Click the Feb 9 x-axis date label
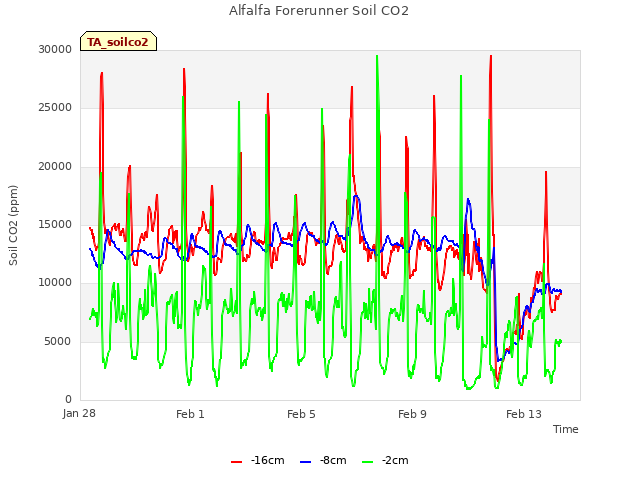640x480 pixels. 412,414
